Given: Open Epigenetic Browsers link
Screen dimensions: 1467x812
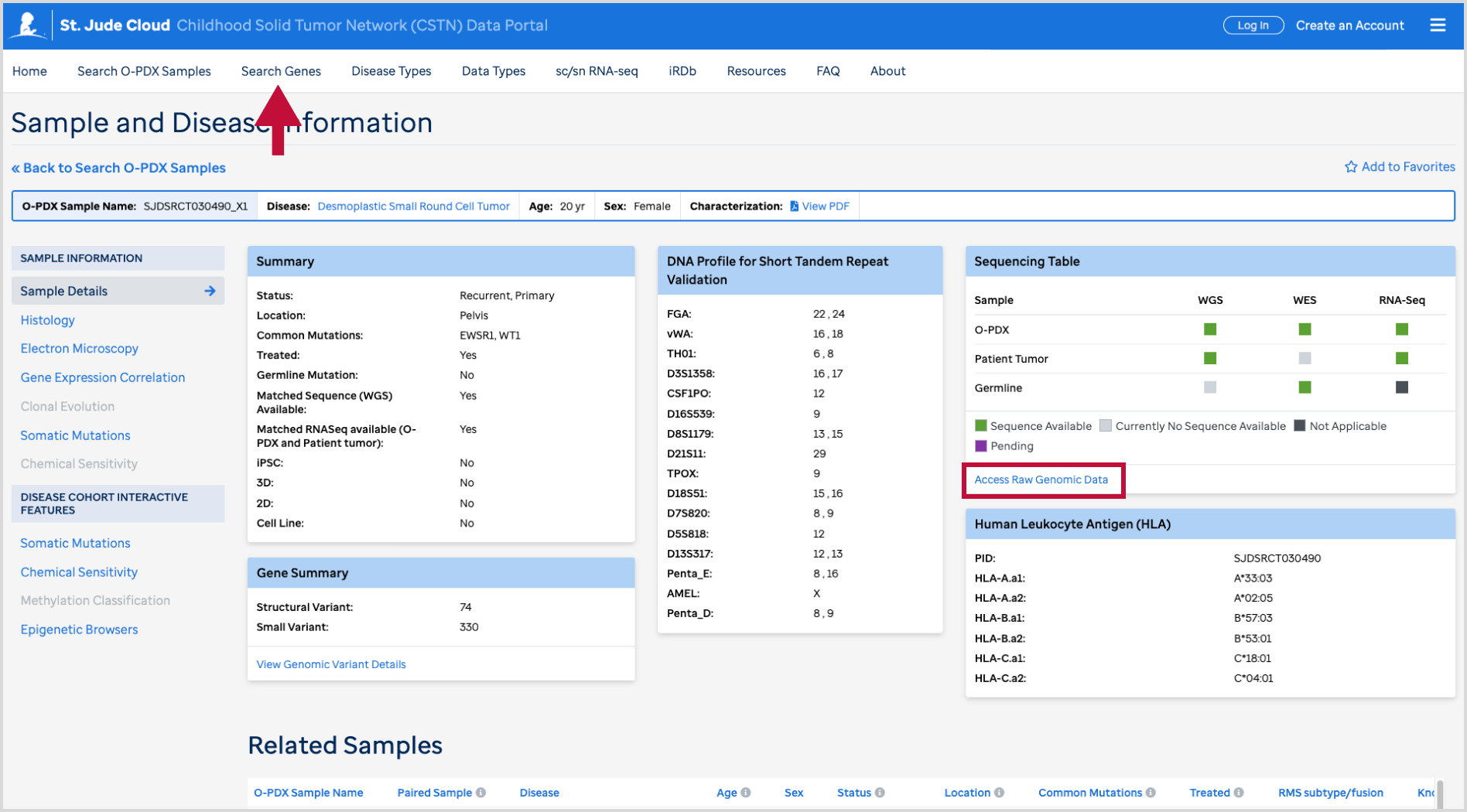Looking at the screenshot, I should (x=79, y=629).
